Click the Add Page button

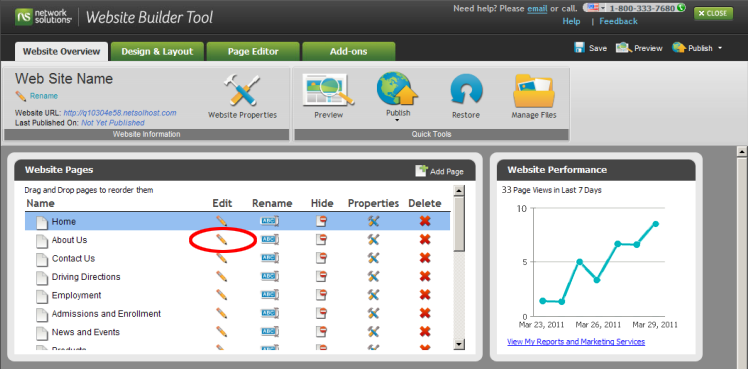click(x=439, y=171)
